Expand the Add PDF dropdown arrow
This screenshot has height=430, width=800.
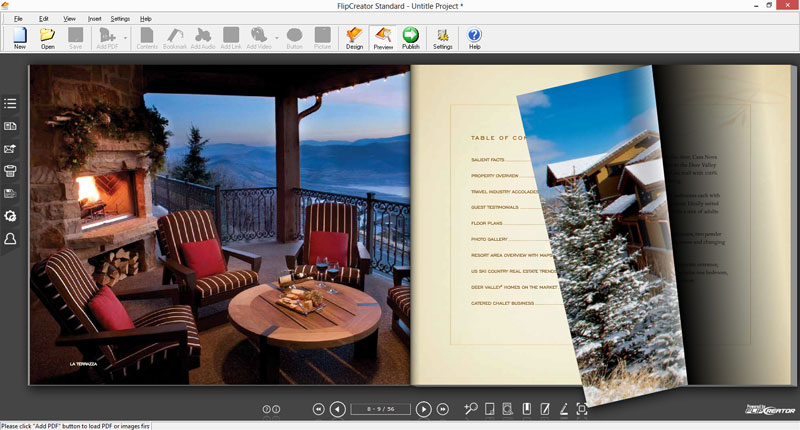(x=125, y=38)
